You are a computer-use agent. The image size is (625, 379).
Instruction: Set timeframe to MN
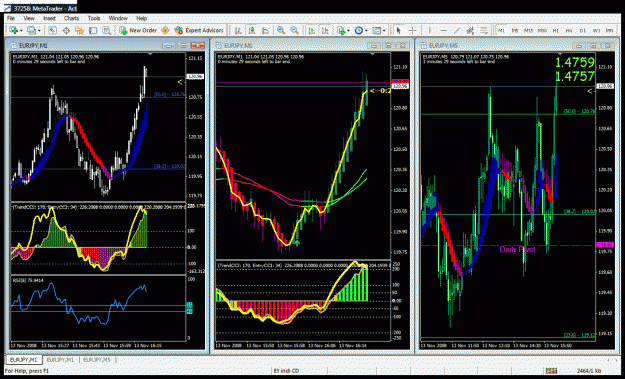(x=609, y=30)
